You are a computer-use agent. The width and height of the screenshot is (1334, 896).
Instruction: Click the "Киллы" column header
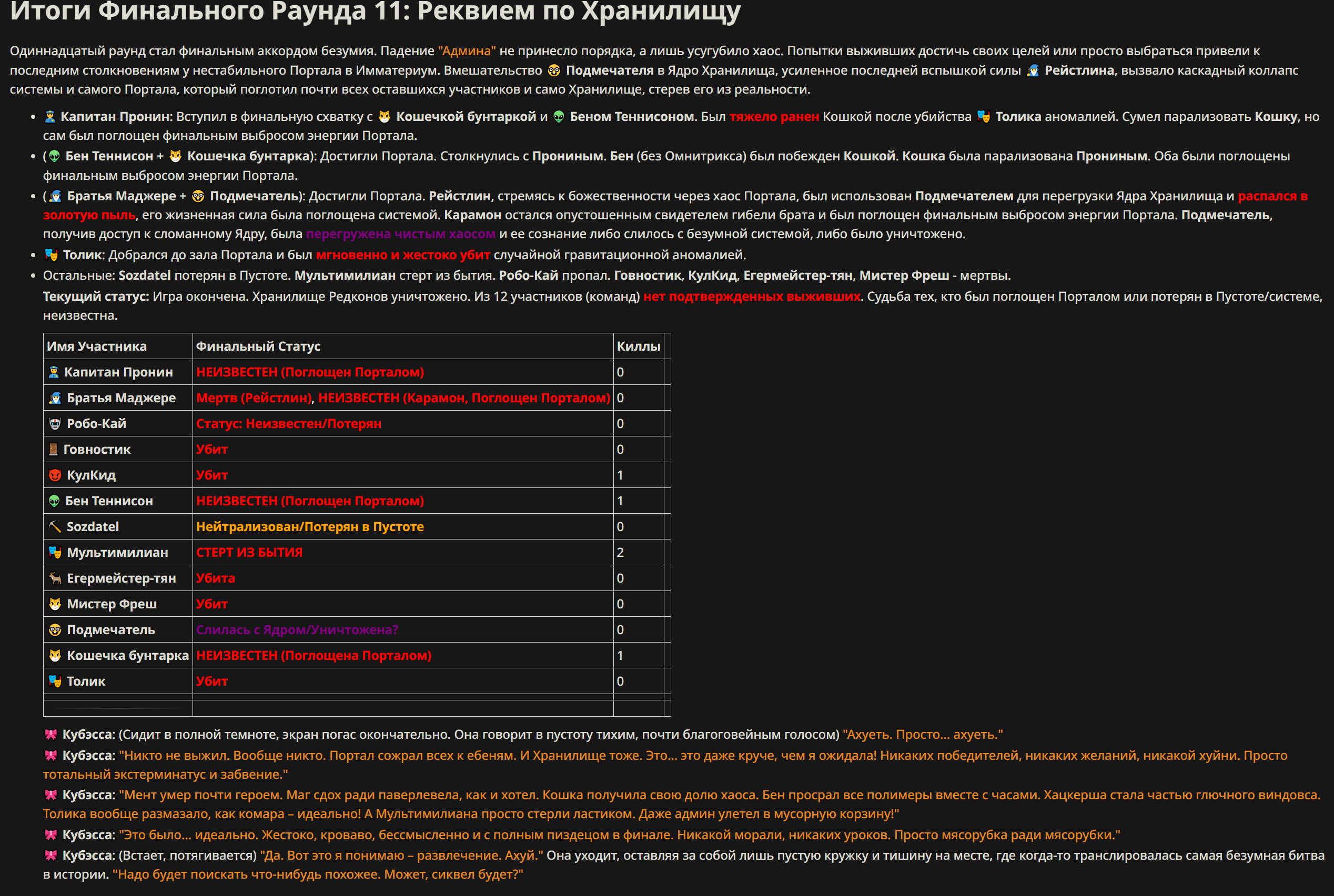click(639, 347)
